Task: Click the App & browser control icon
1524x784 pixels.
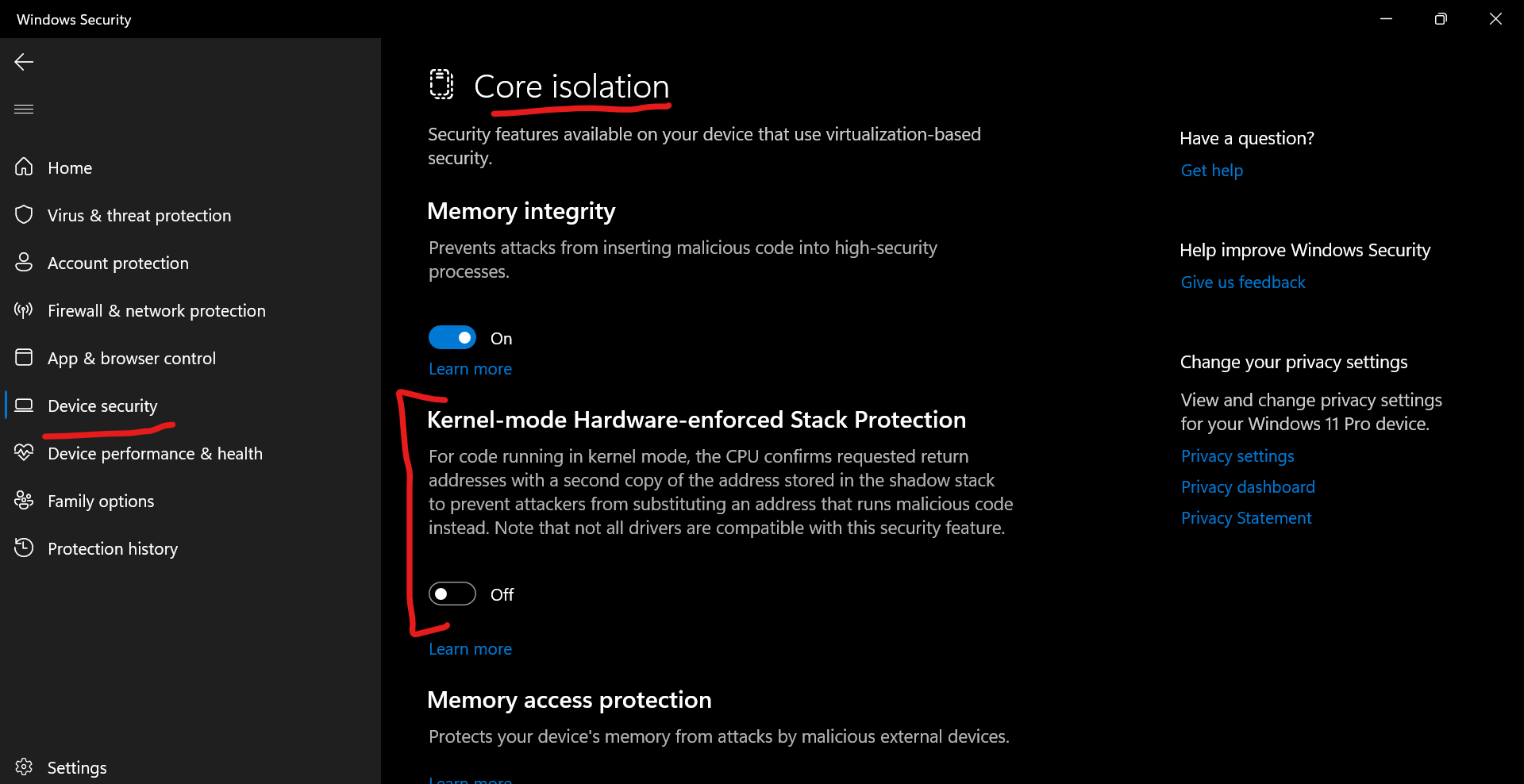Action: [x=24, y=357]
